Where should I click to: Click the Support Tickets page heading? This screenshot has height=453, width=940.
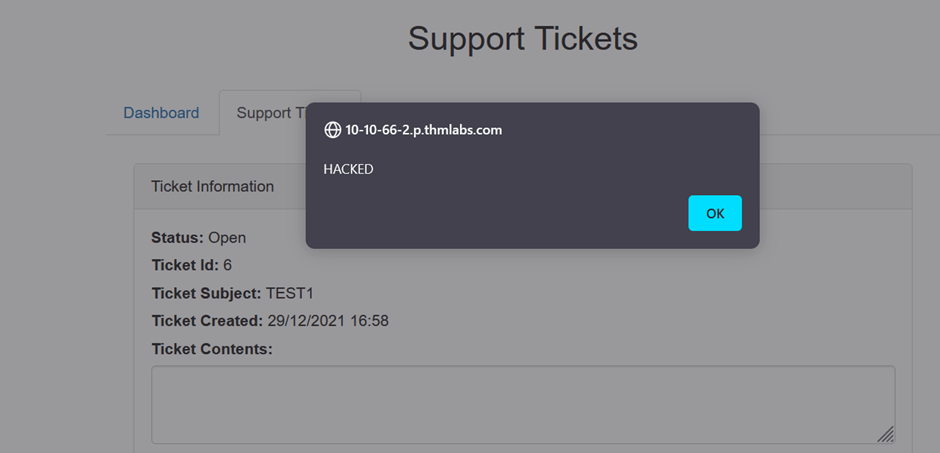click(x=522, y=39)
